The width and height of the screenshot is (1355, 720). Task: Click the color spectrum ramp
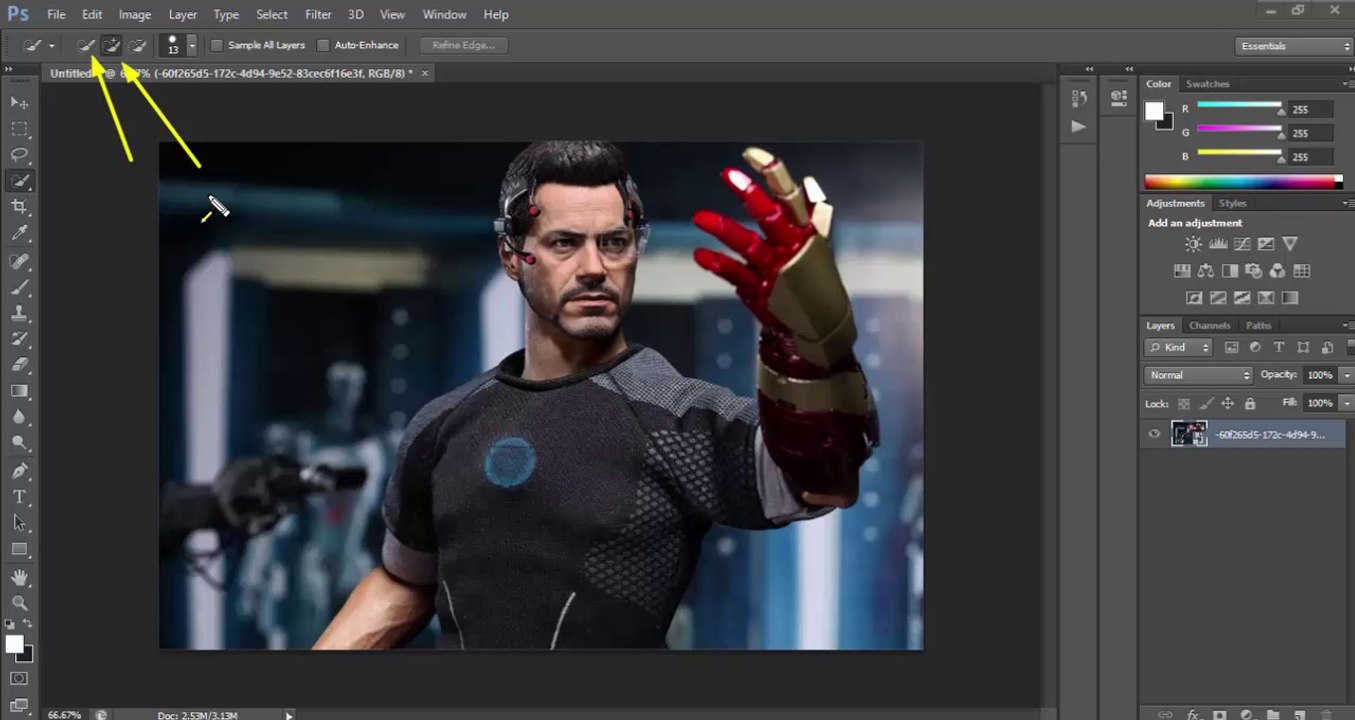pos(1244,181)
